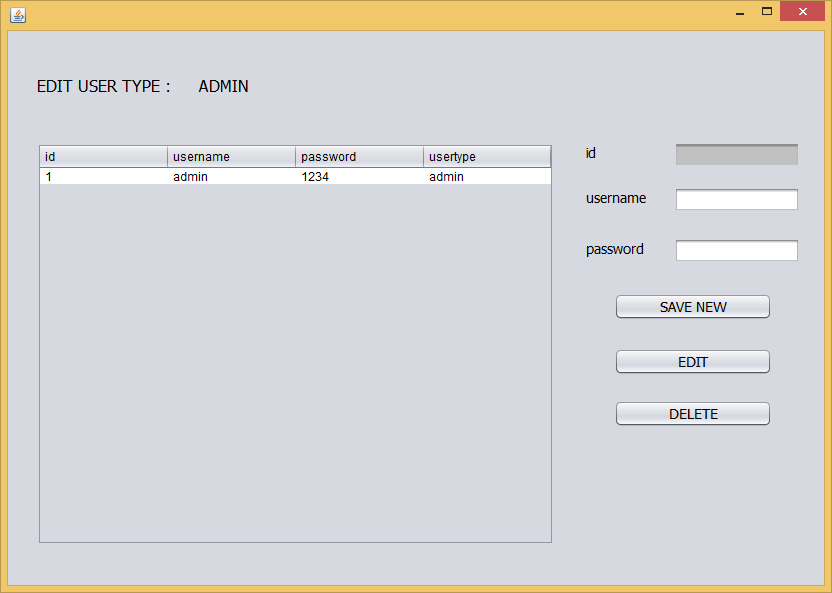Click the ADMIN user type label
Viewport: 832px width, 593px height.
[223, 87]
